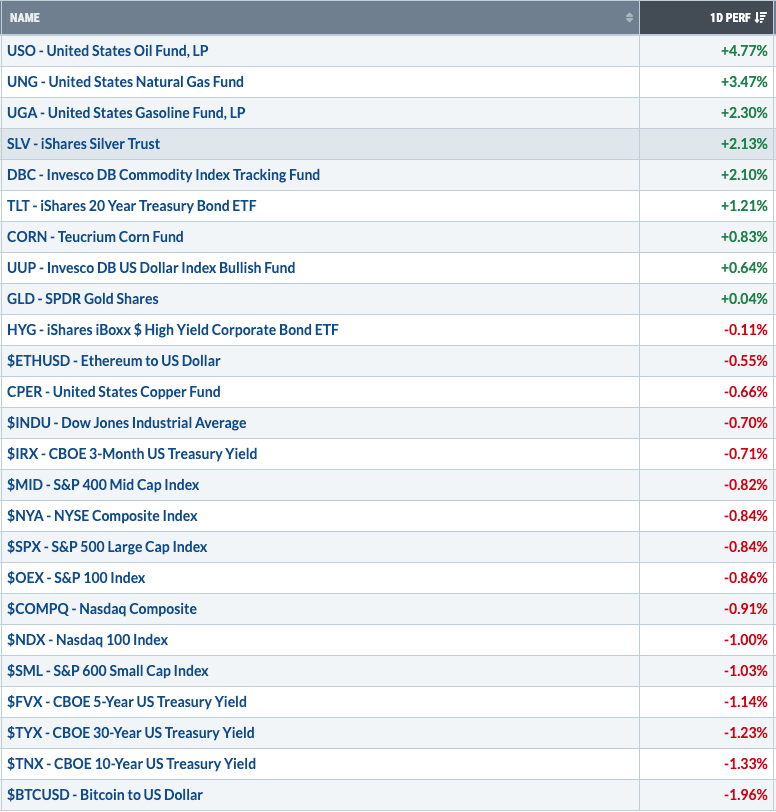The height and width of the screenshot is (812, 776).
Task: Open $IRX - CBOE 3-Month US Treasury Yield
Action: [132, 454]
